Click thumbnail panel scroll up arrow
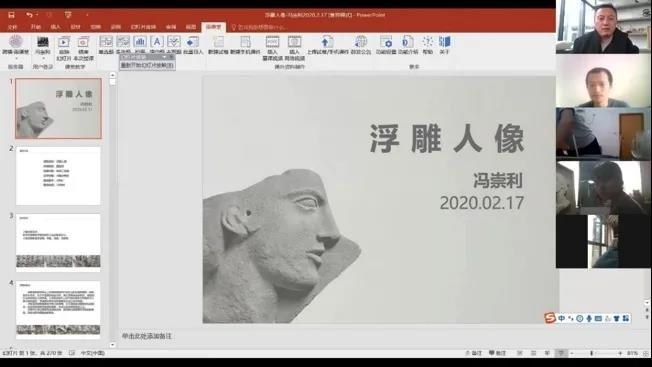The width and height of the screenshot is (652, 367). (x=112, y=75)
